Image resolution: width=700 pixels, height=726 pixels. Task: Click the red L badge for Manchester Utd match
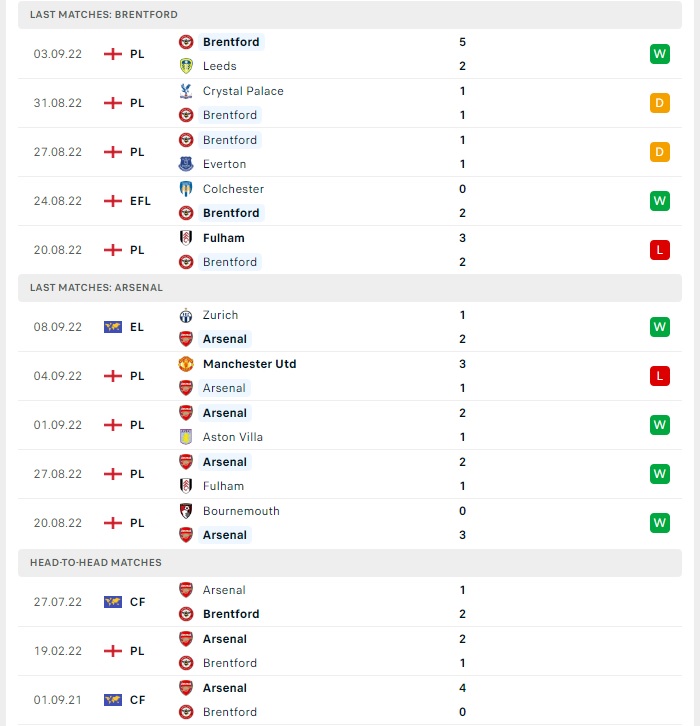[x=660, y=376]
